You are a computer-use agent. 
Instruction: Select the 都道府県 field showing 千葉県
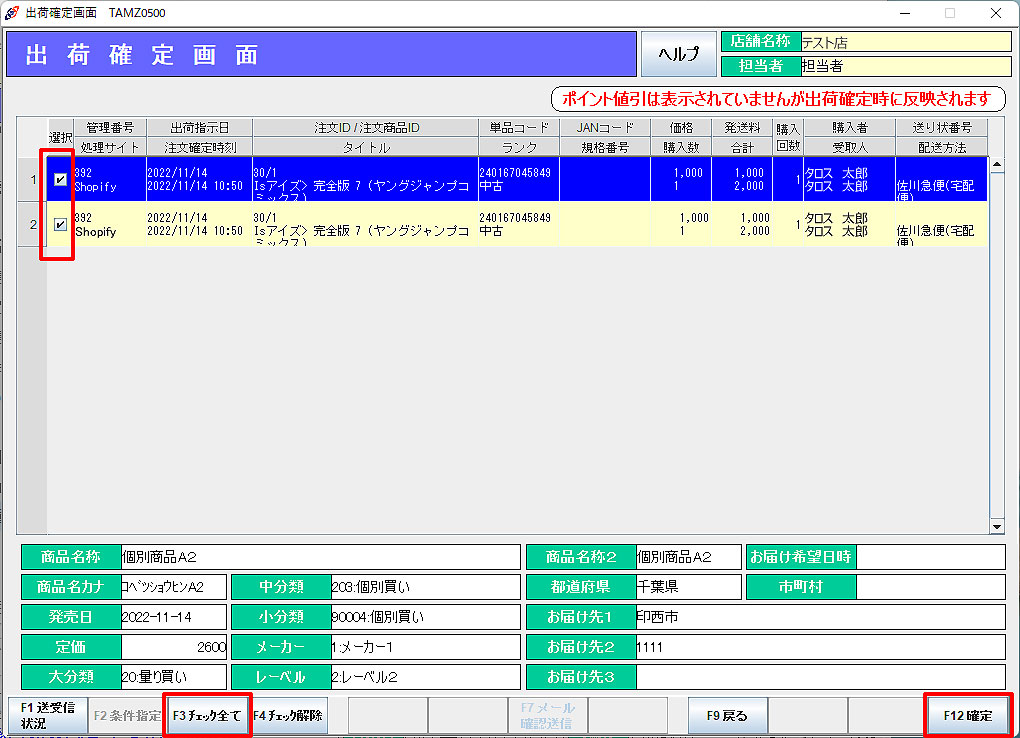click(x=688, y=587)
